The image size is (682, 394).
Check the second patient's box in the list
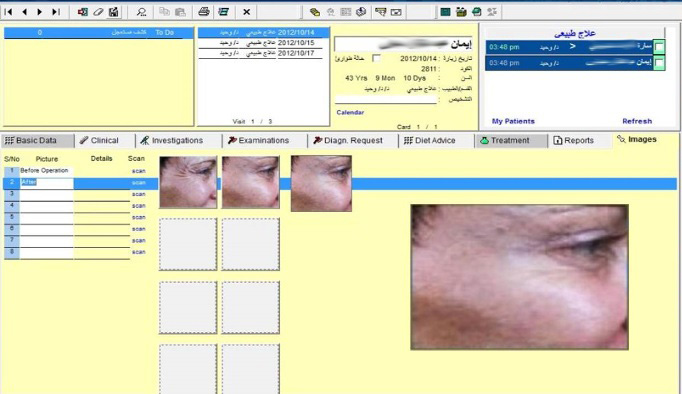(659, 63)
